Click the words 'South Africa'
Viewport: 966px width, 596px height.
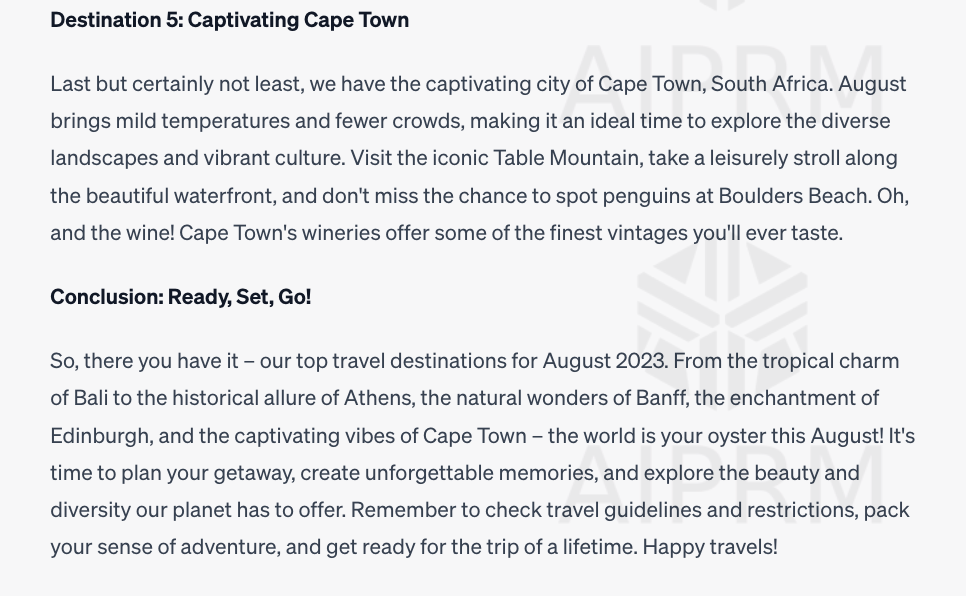(x=769, y=84)
